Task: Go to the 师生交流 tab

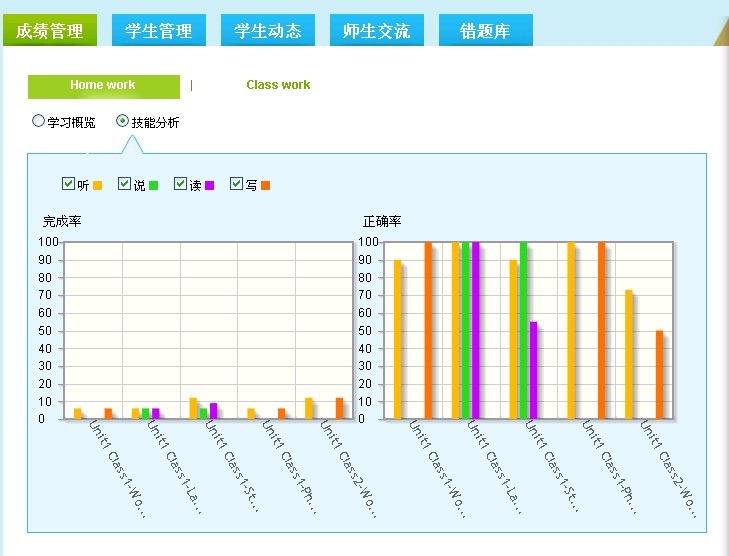Action: [x=377, y=31]
